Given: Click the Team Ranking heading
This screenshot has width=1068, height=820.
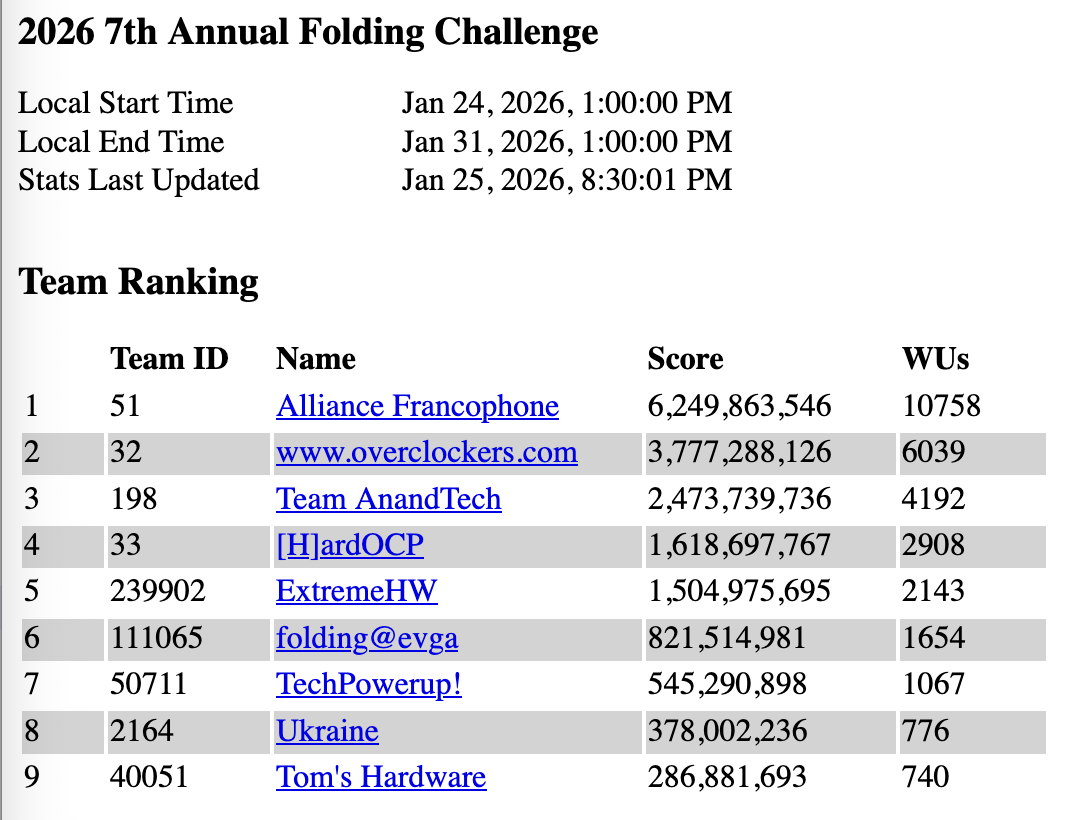Looking at the screenshot, I should point(139,282).
